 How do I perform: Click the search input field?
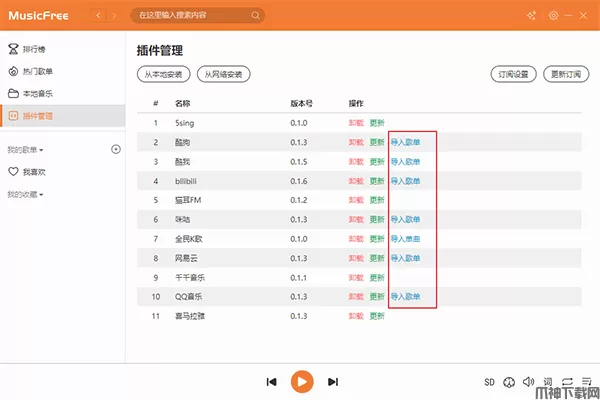[x=197, y=15]
